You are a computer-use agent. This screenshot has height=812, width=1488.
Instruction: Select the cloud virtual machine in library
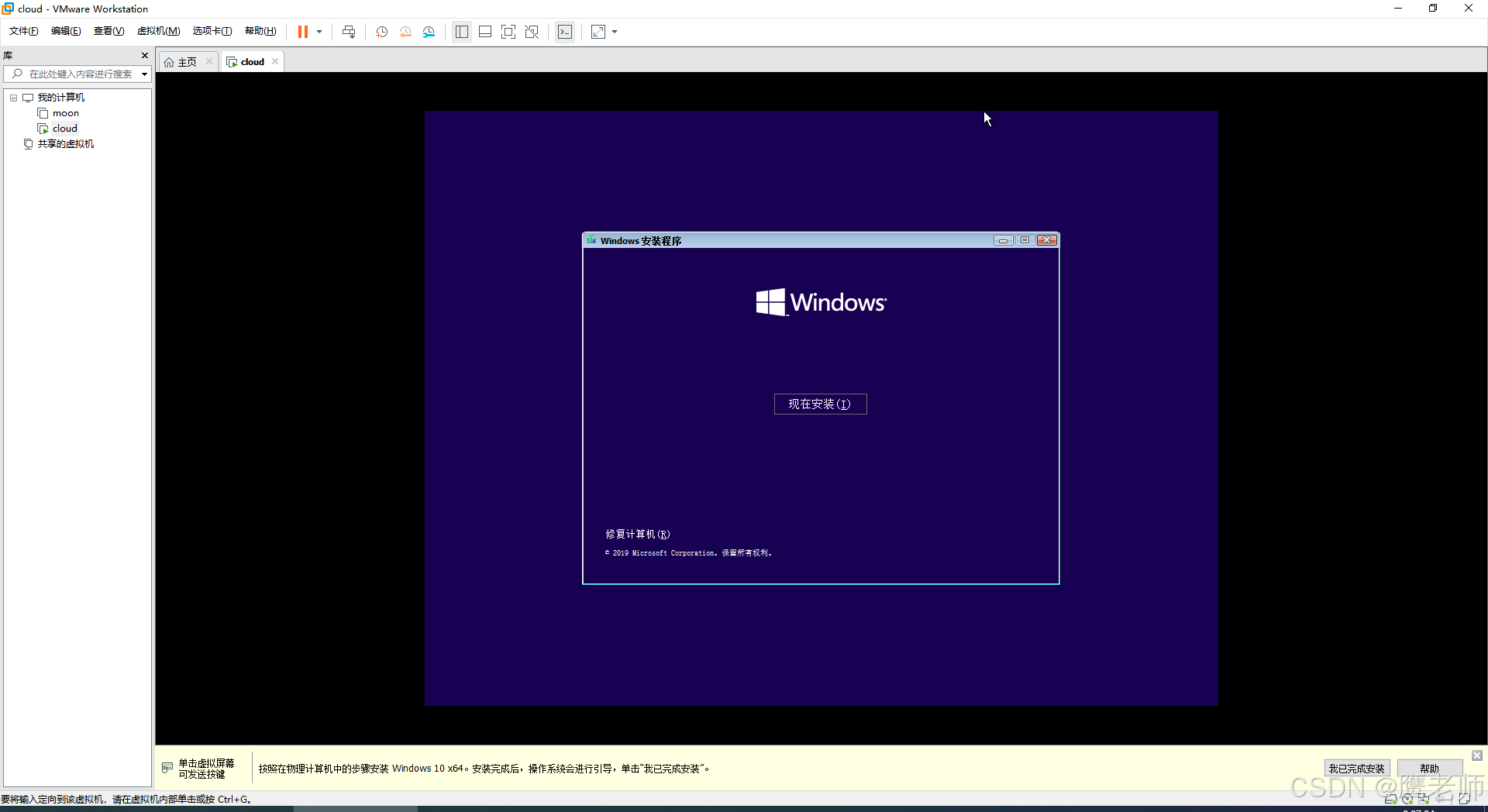coord(64,129)
